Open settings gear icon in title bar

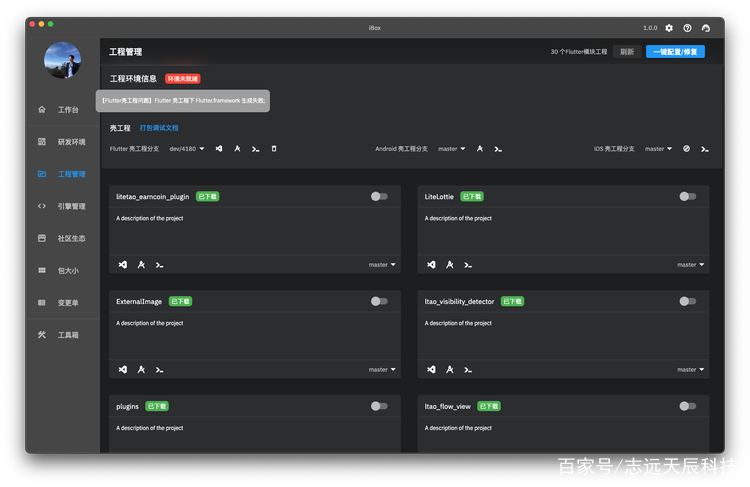click(x=669, y=28)
